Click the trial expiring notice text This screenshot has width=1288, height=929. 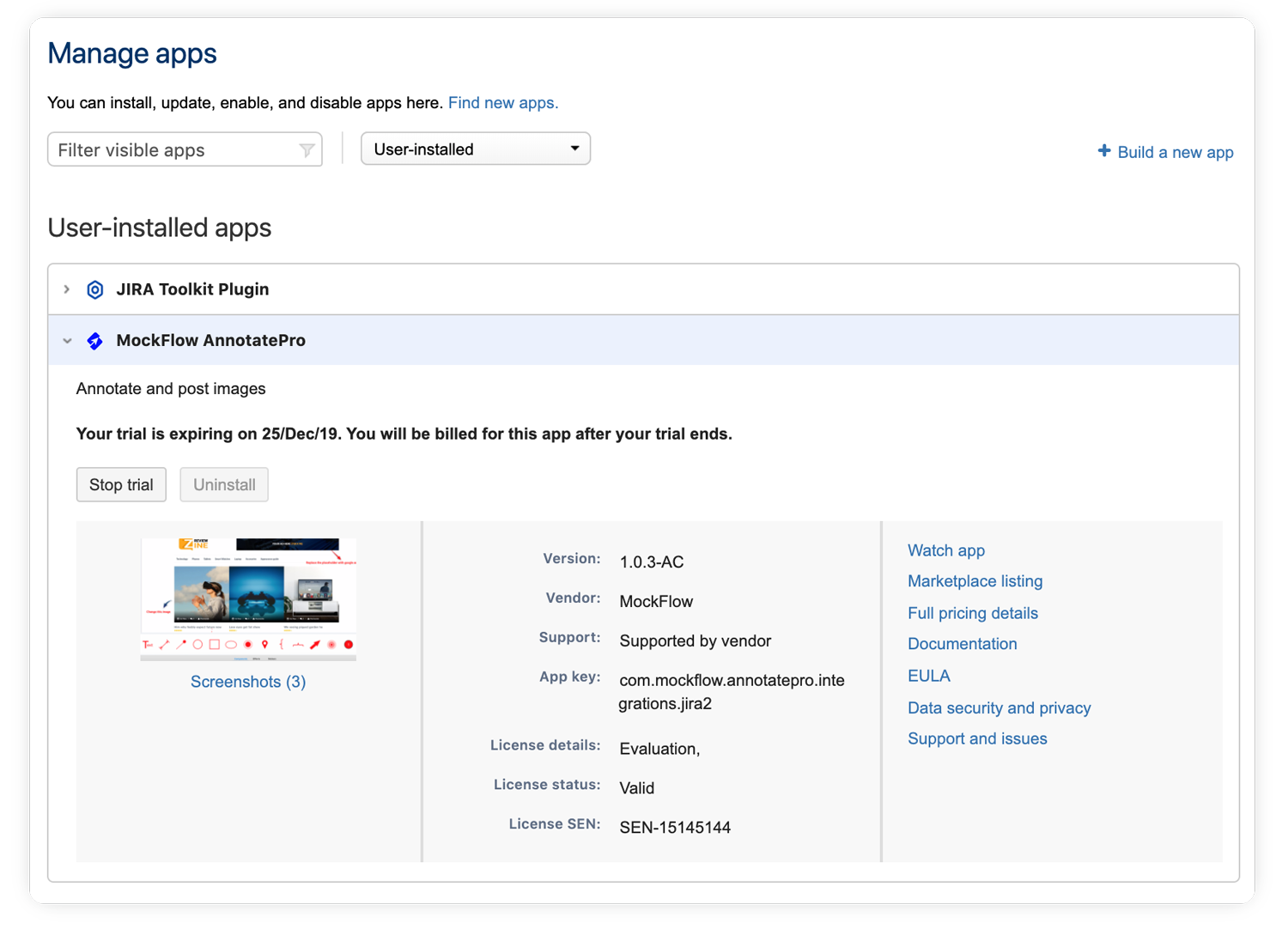(x=404, y=434)
